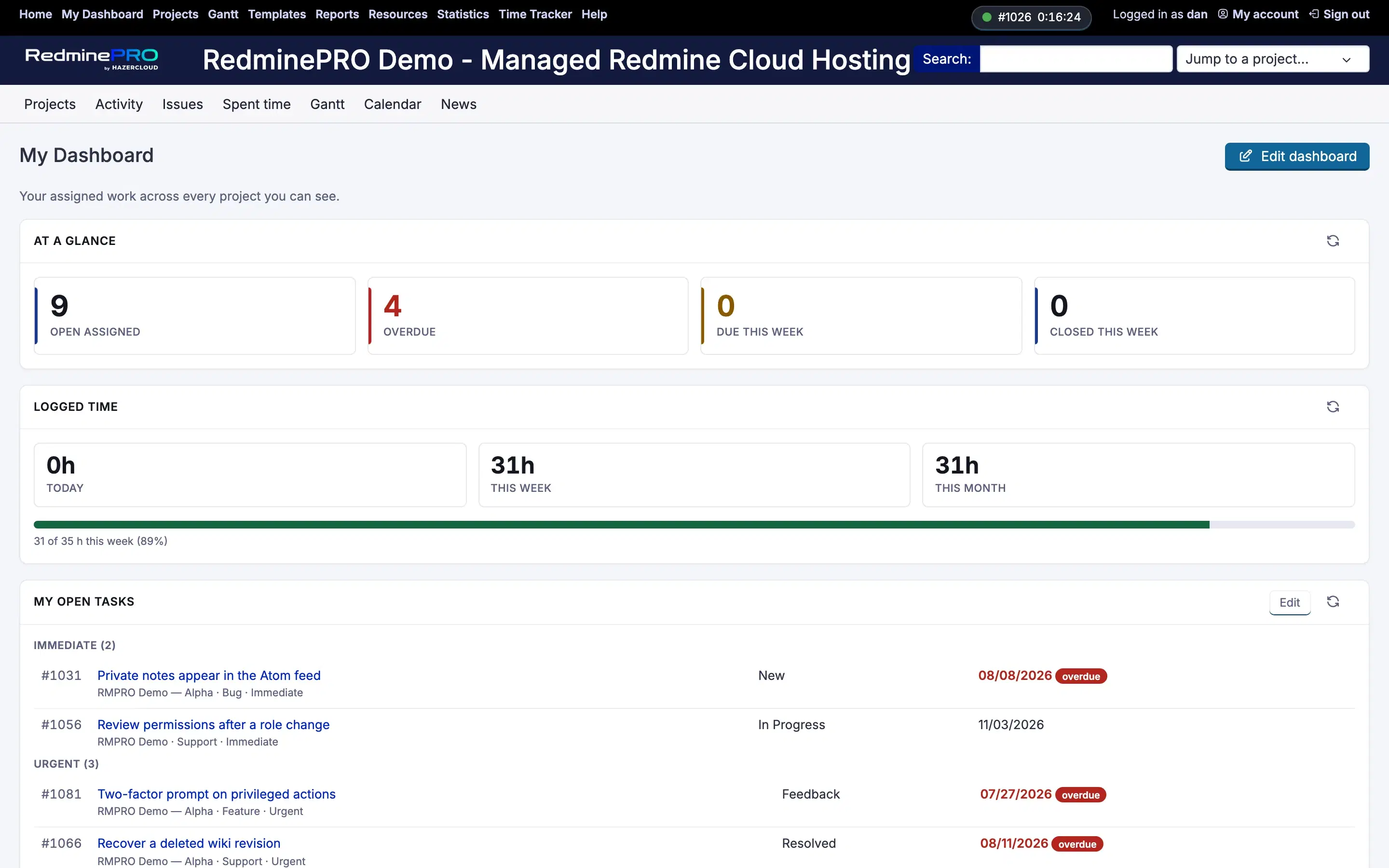Click the RedminePRO logo

[x=92, y=59]
